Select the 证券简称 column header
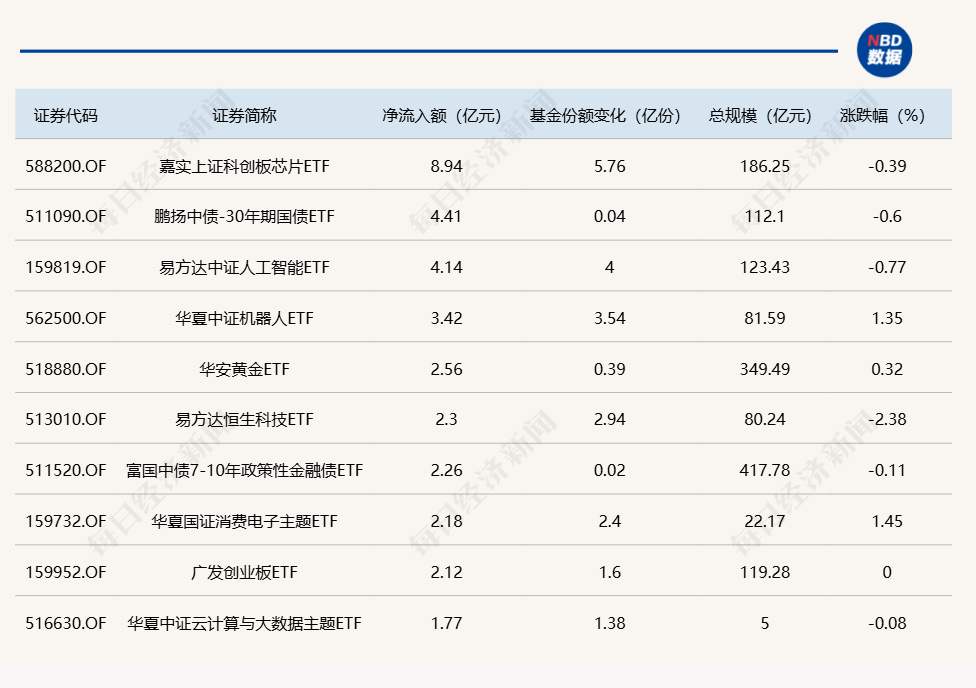The height and width of the screenshot is (688, 976). 244,115
